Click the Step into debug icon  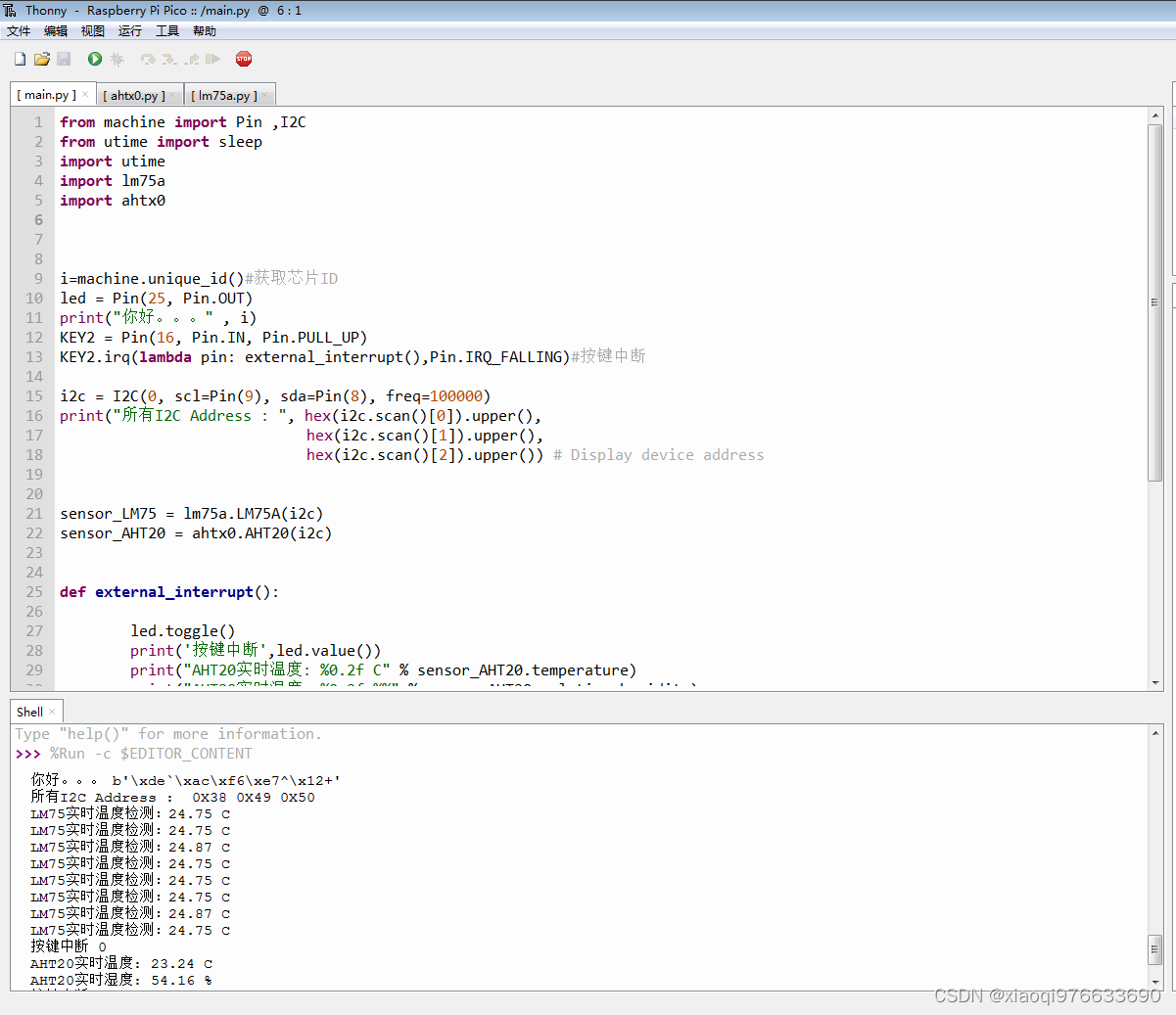click(169, 59)
